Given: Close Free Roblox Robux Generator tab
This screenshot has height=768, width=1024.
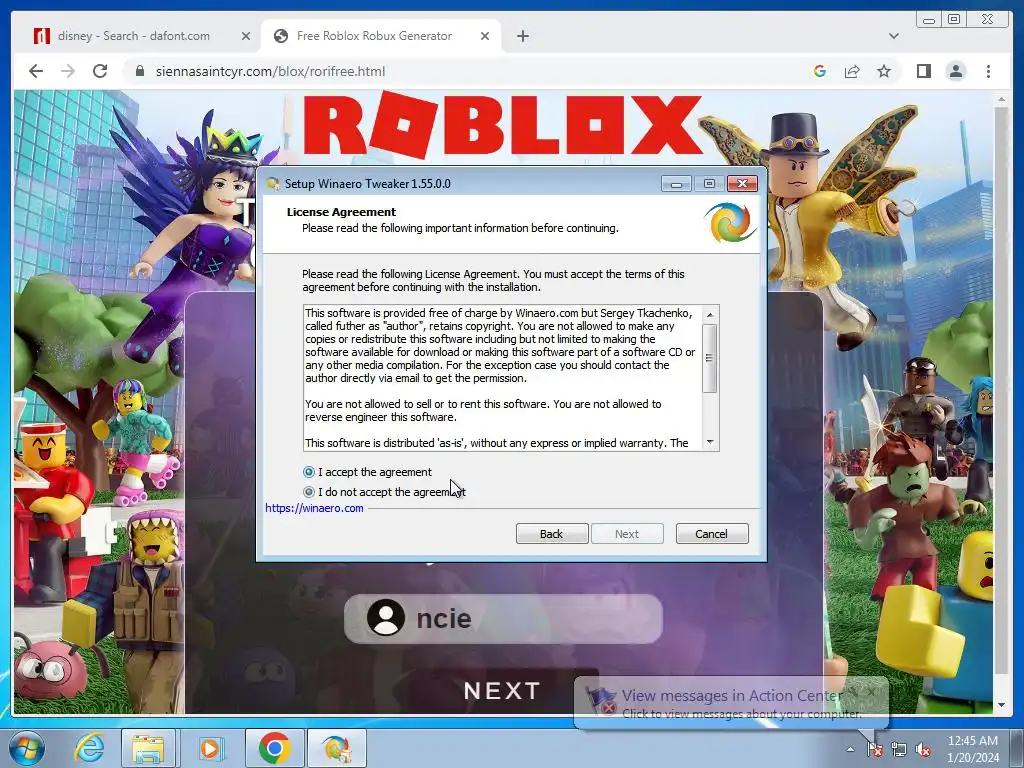Looking at the screenshot, I should point(485,36).
